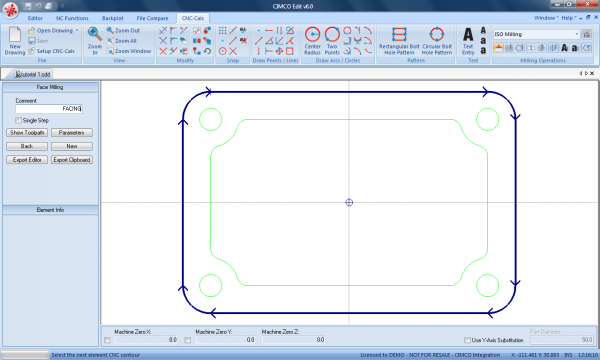Click the Zoom In magnifier icon
The height and width of the screenshot is (360, 600).
(94, 34)
